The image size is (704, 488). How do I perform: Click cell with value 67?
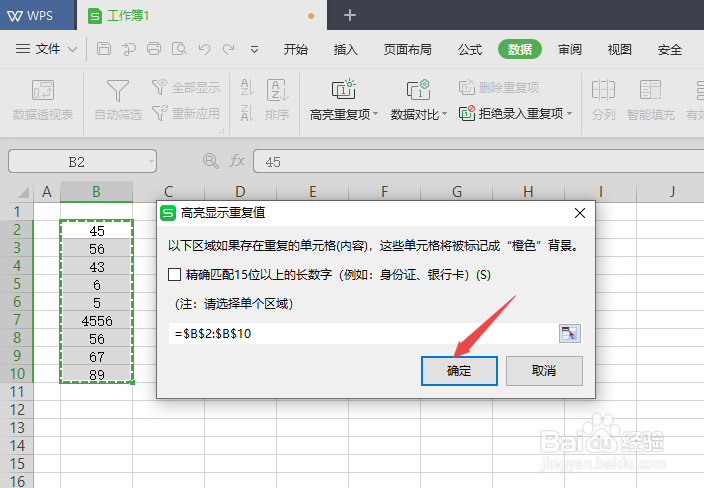(97, 356)
